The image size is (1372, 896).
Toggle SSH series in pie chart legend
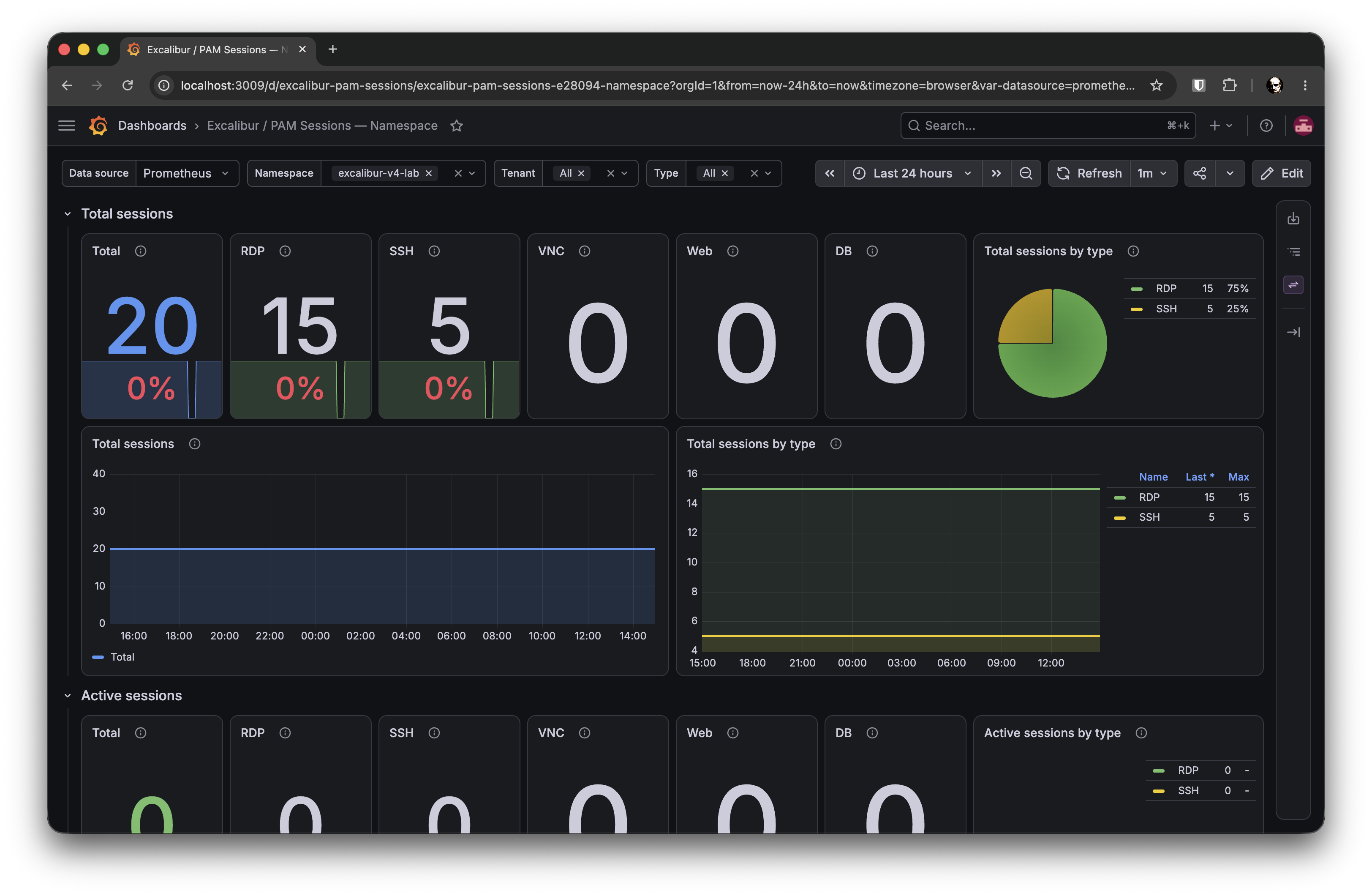point(1166,309)
